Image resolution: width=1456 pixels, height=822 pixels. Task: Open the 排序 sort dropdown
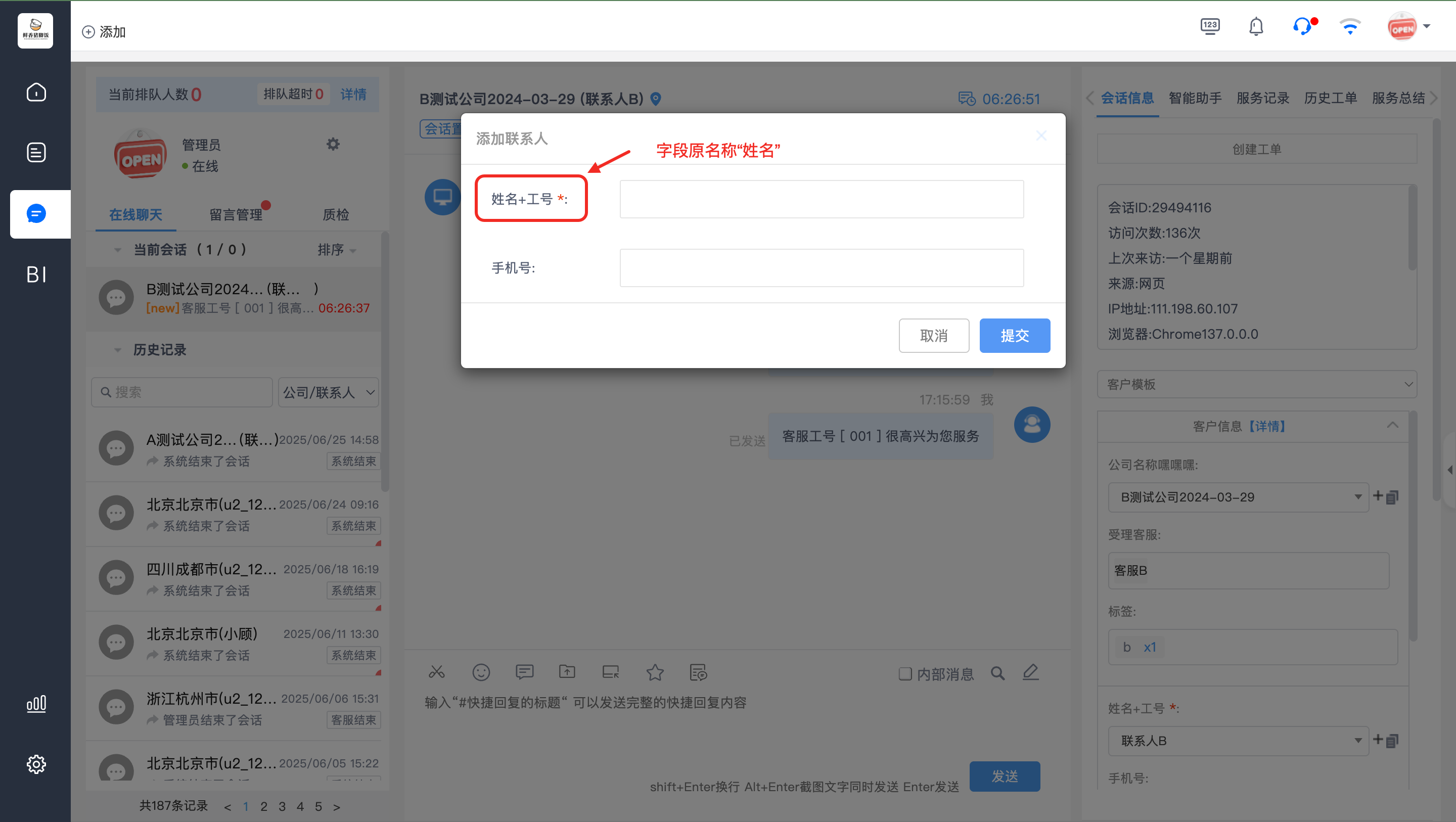click(x=337, y=250)
